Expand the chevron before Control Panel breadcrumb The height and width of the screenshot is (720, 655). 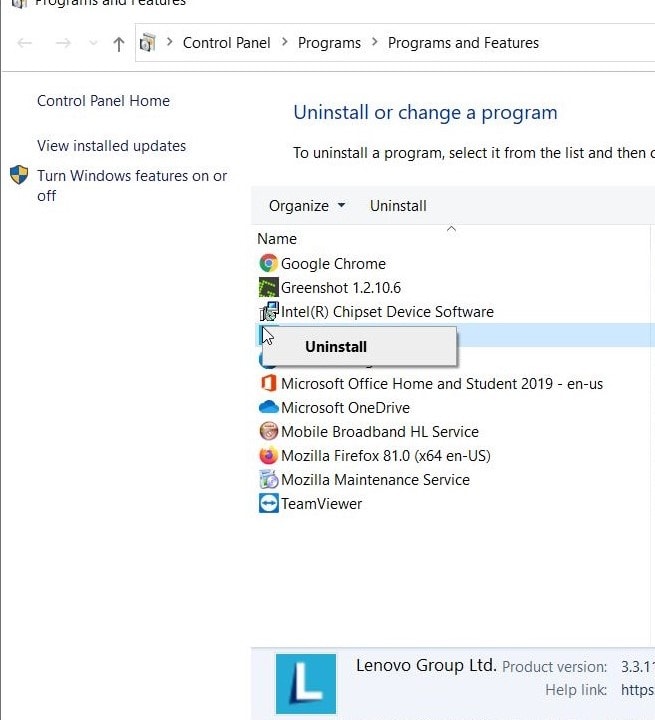click(169, 42)
